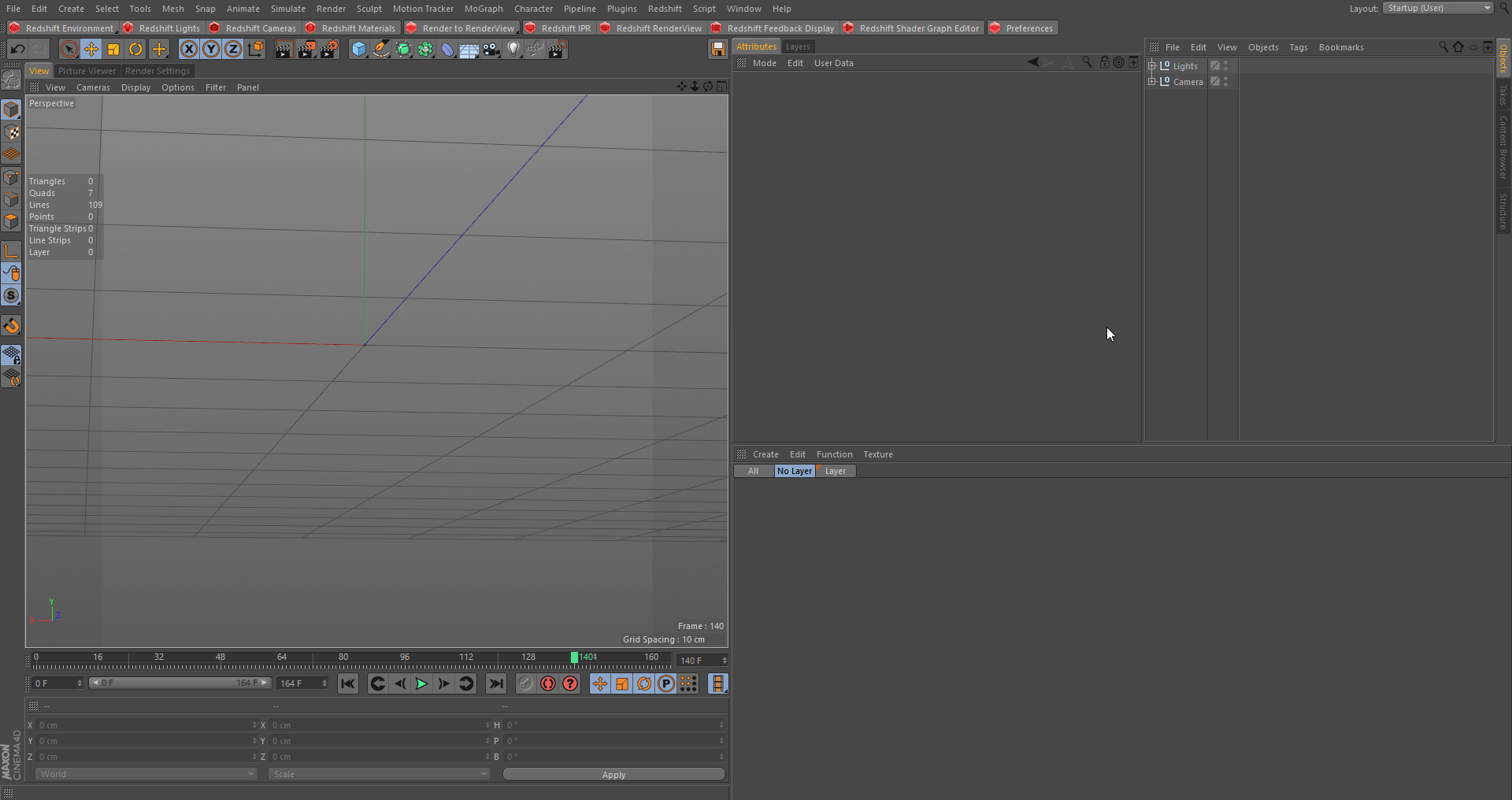This screenshot has height=800, width=1512.
Task: Switch to Texture mode in left sidebar
Action: click(x=11, y=132)
